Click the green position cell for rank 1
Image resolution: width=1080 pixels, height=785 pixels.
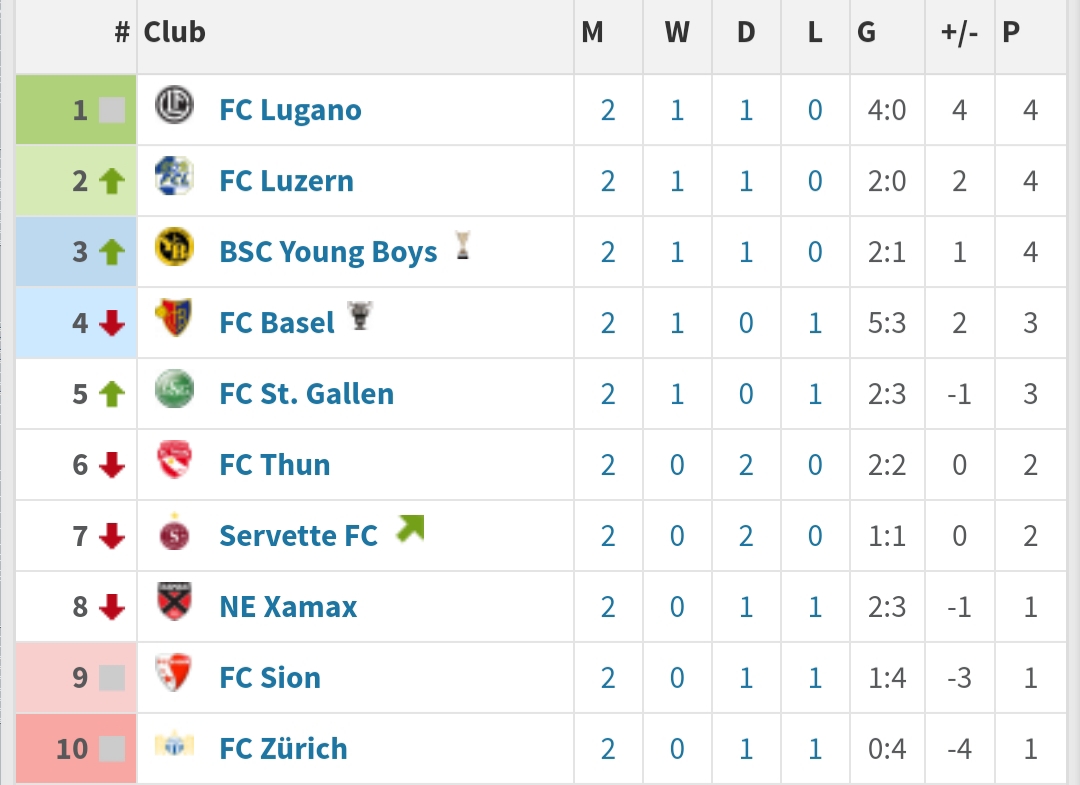coord(76,109)
